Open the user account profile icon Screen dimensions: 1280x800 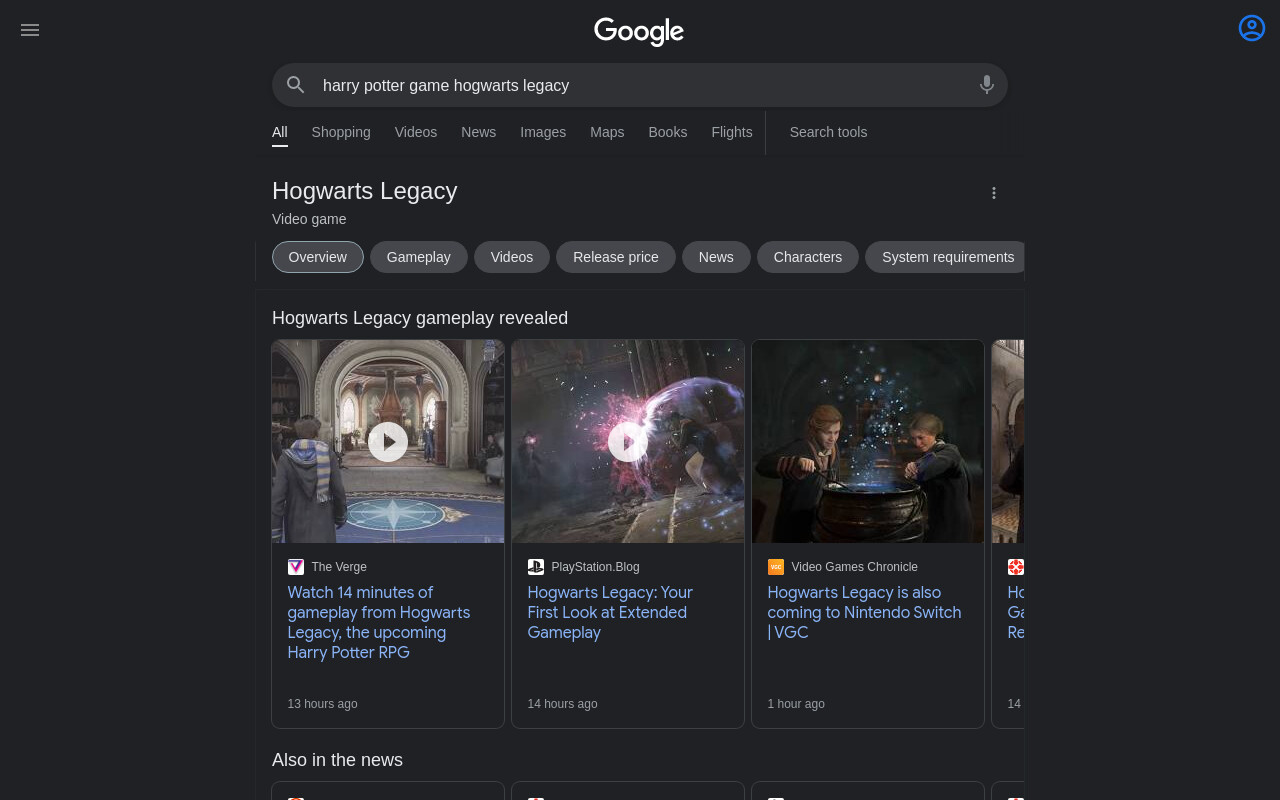[1252, 28]
